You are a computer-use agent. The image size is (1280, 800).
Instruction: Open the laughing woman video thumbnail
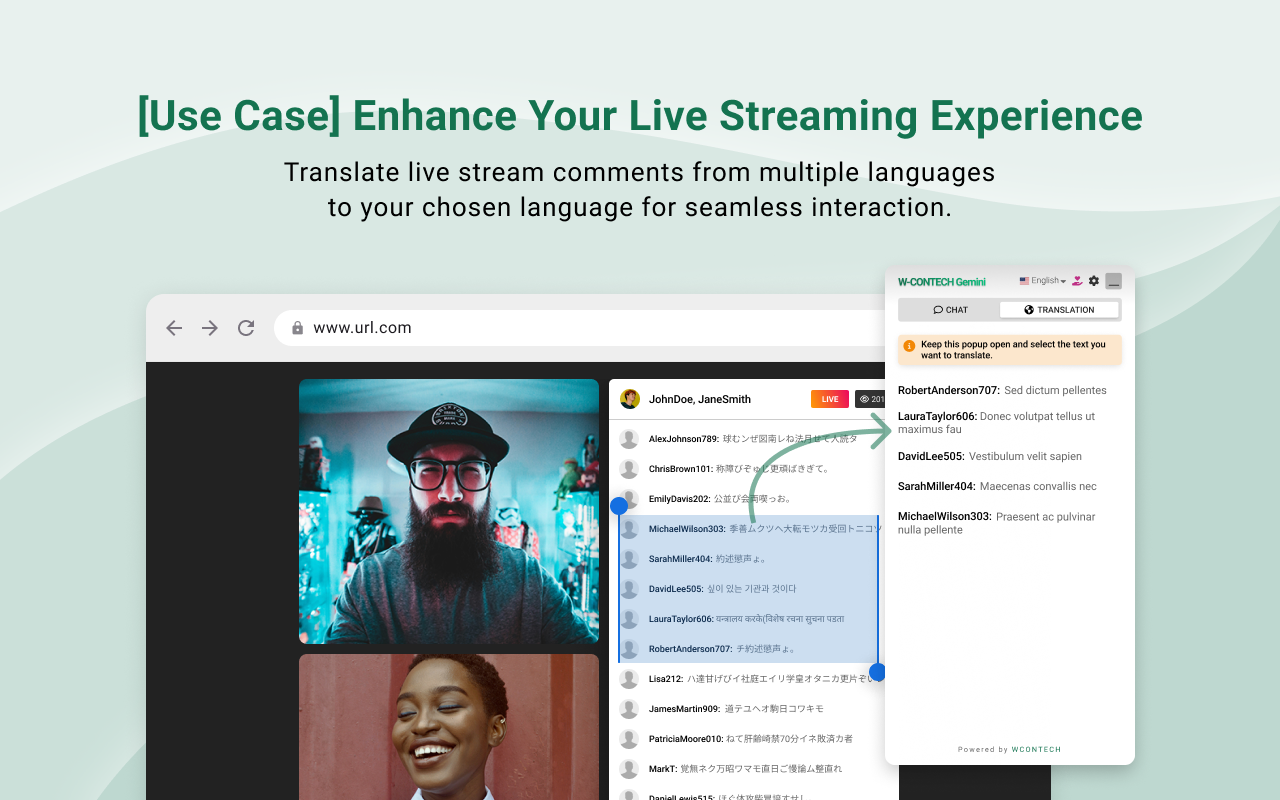tap(449, 727)
